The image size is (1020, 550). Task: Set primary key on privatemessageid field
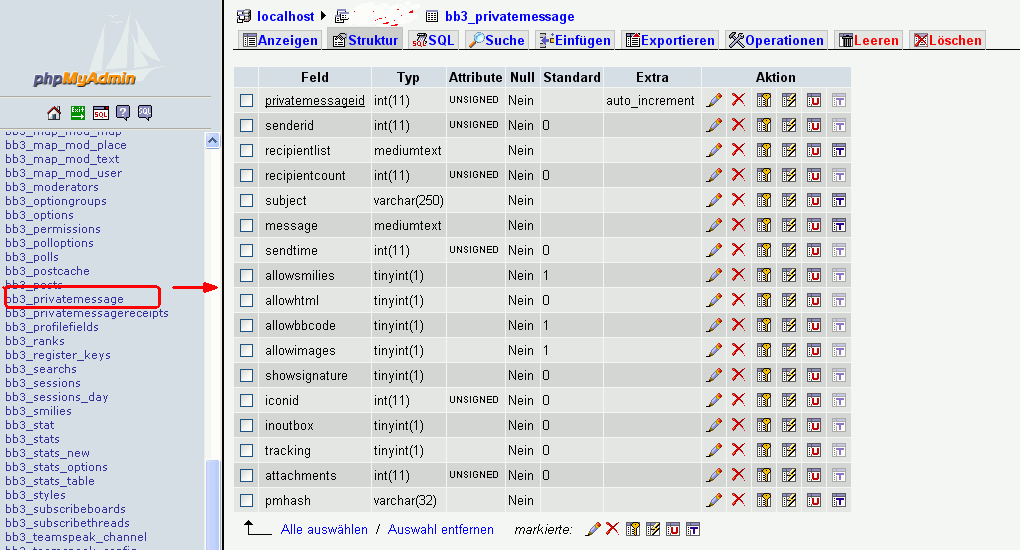(764, 100)
